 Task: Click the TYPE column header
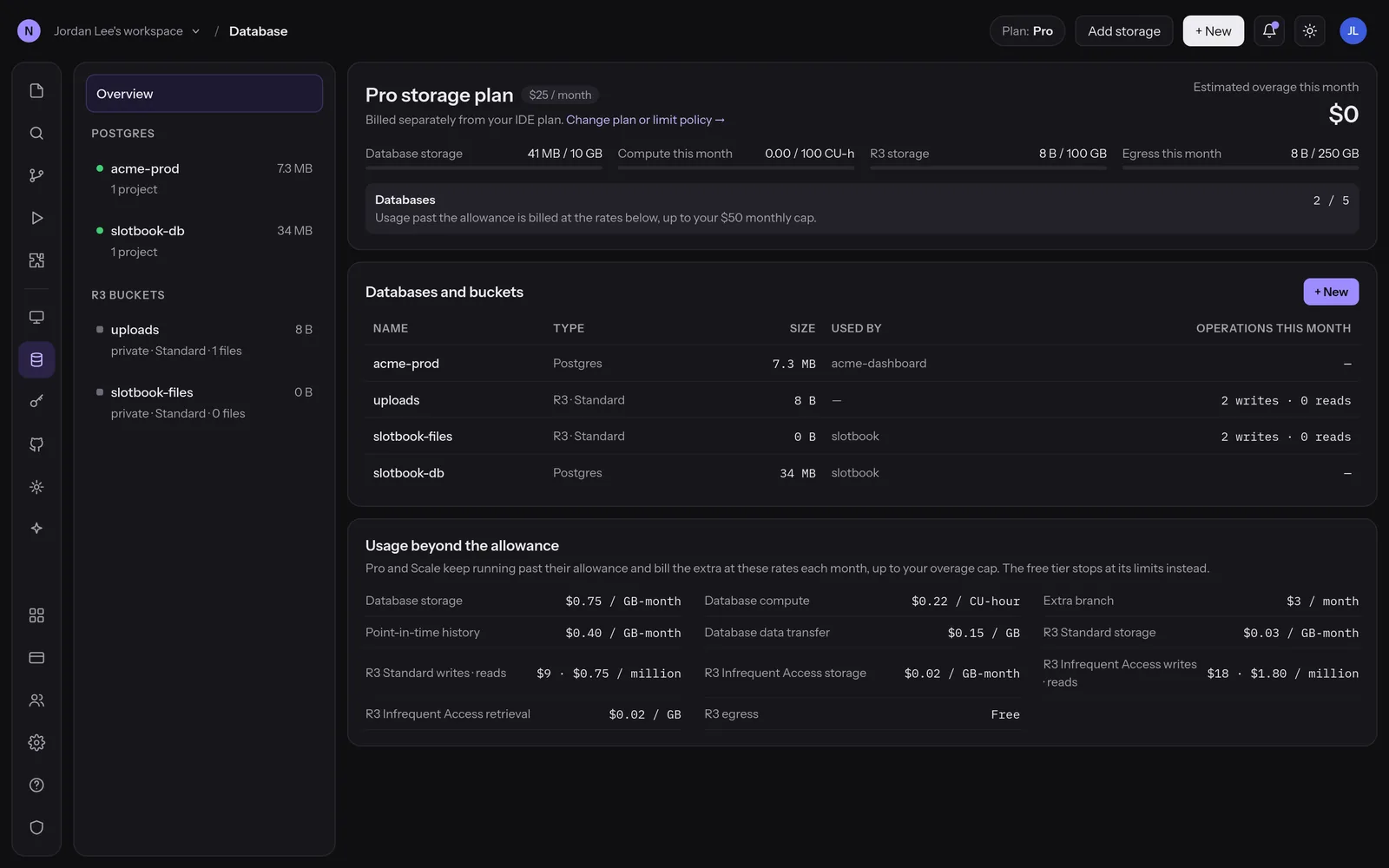[x=569, y=328]
